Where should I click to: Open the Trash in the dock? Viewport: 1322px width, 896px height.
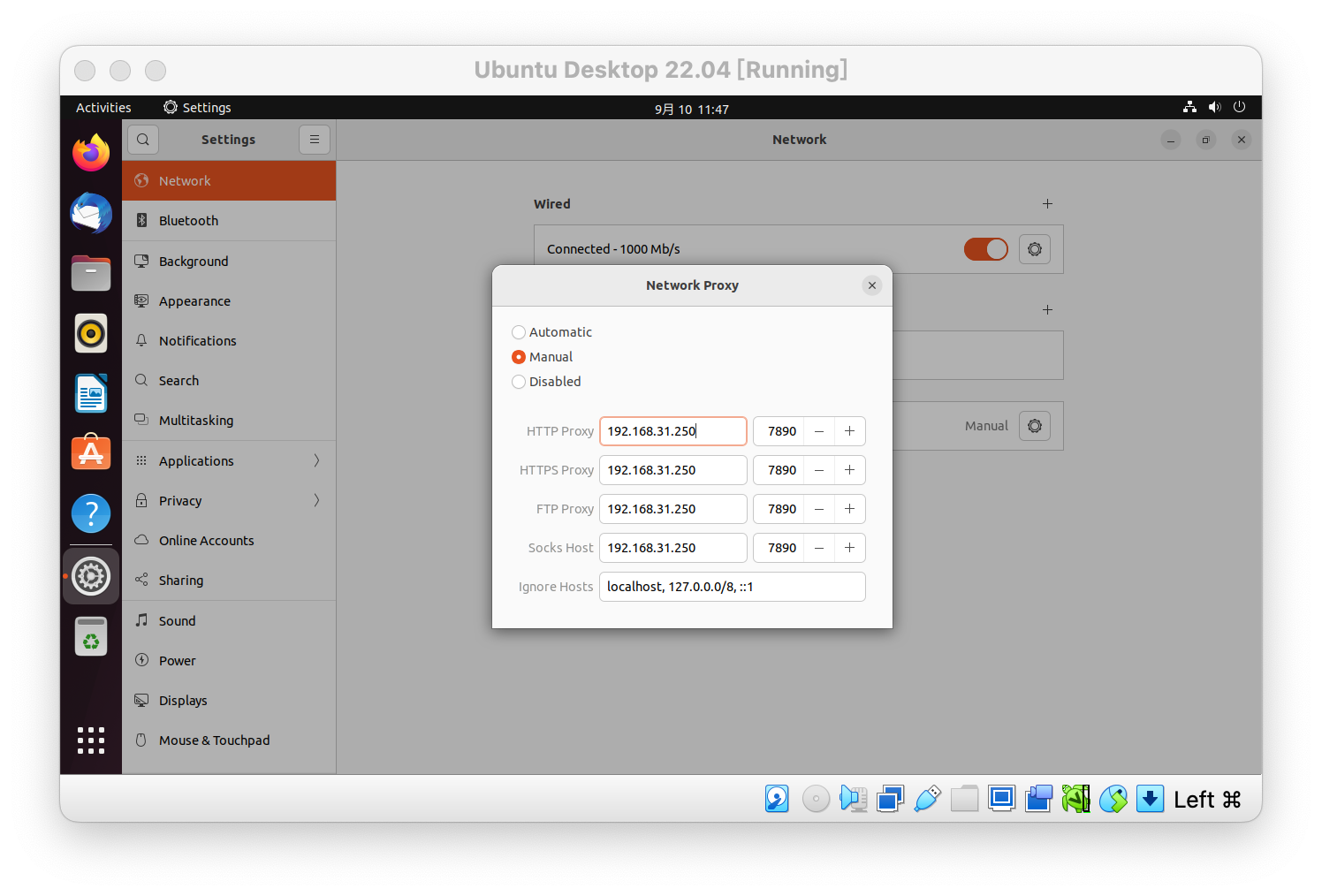pos(91,636)
